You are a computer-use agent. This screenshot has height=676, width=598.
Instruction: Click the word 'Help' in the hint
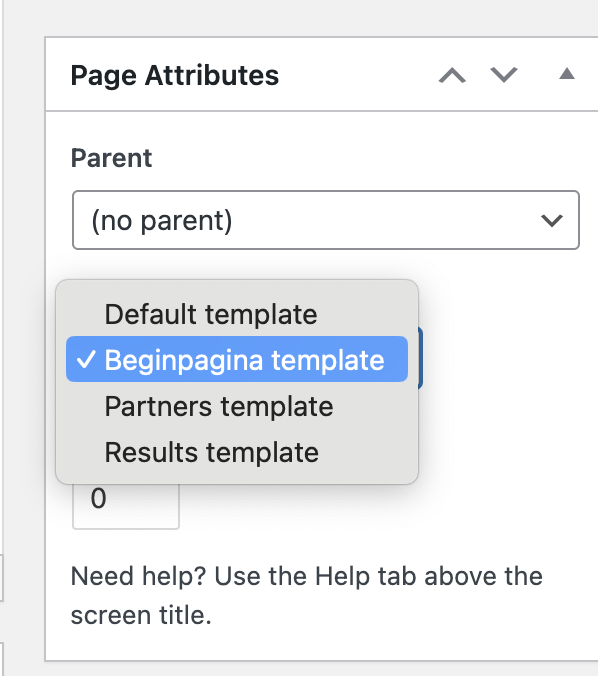point(342,576)
